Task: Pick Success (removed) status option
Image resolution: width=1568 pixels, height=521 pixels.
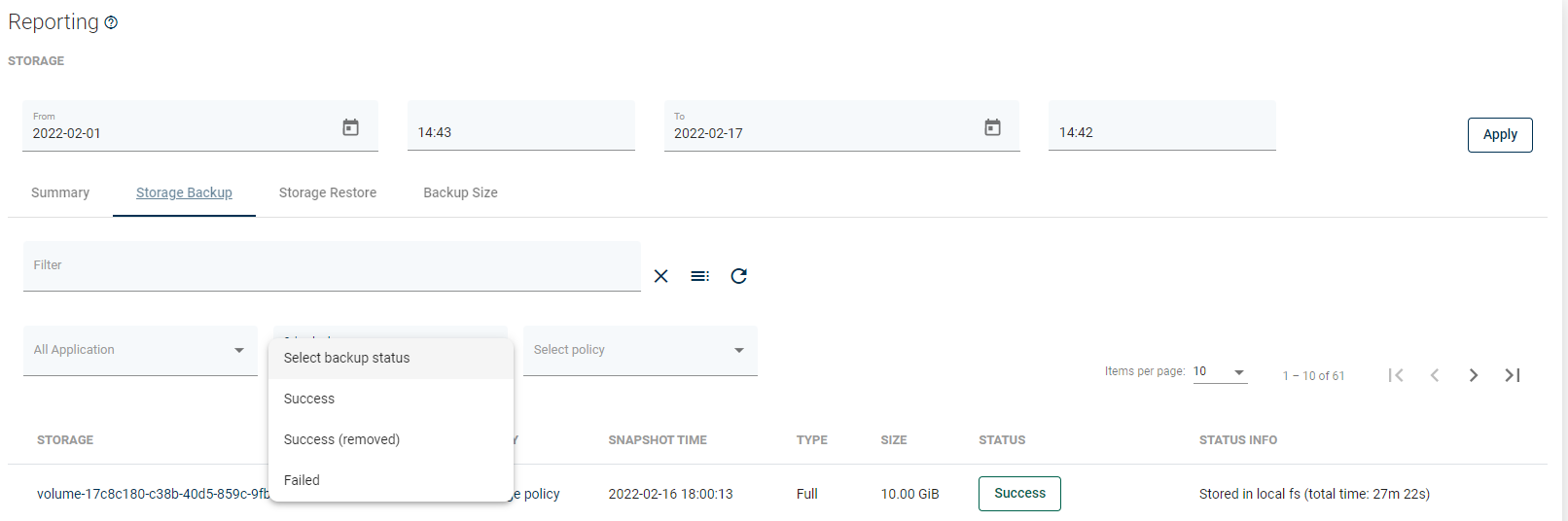Action: click(341, 439)
